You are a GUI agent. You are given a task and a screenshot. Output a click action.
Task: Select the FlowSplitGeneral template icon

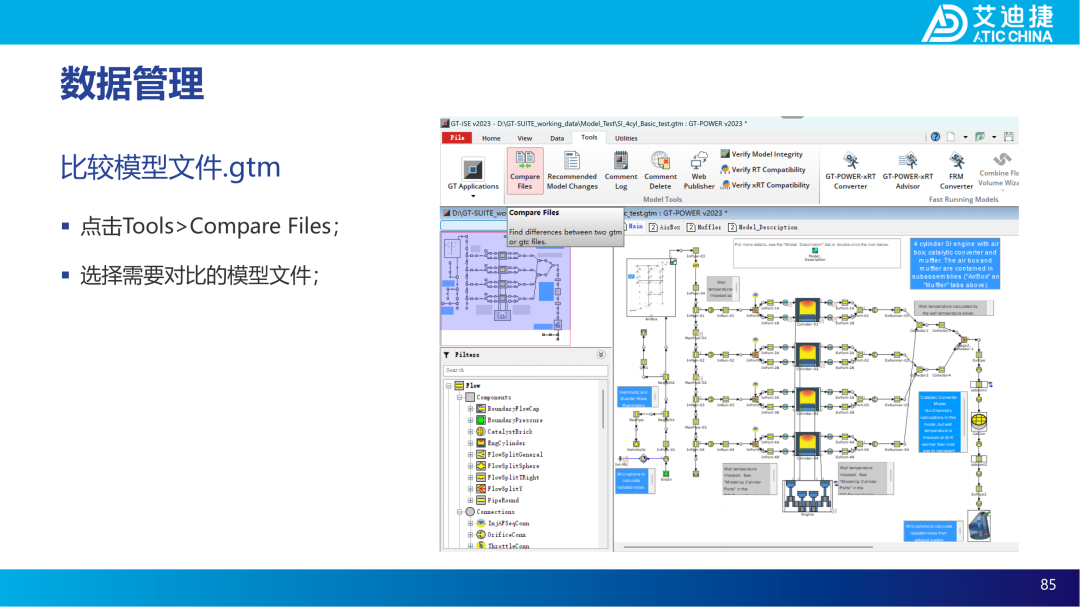coord(481,455)
